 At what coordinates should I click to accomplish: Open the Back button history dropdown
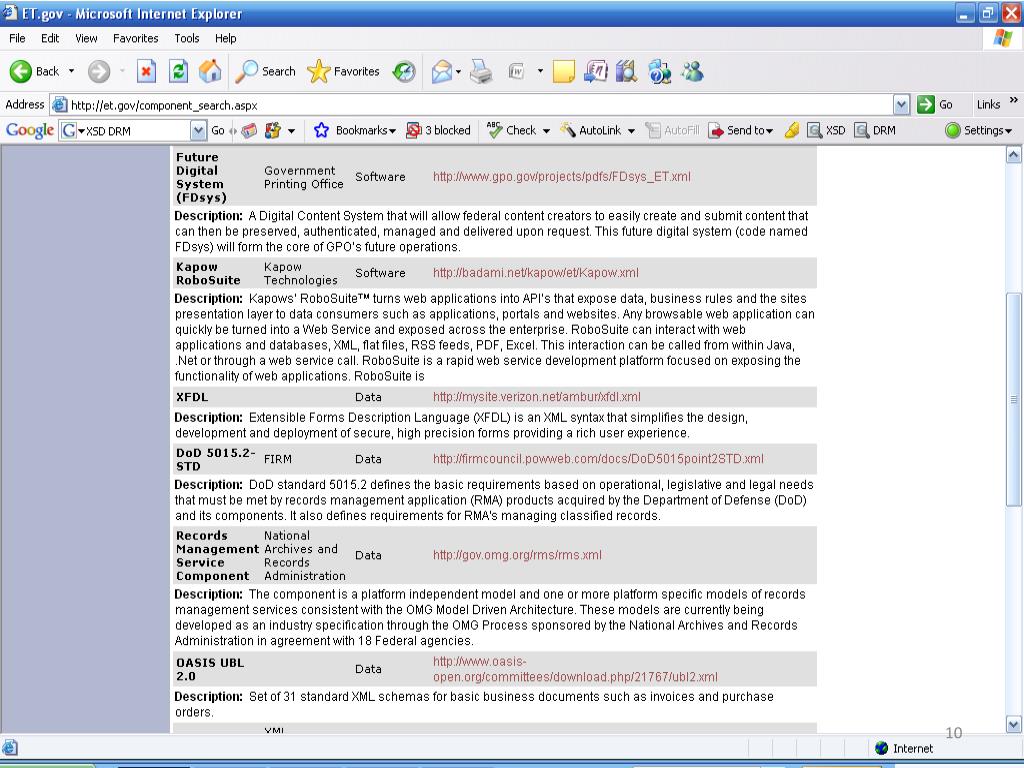71,71
